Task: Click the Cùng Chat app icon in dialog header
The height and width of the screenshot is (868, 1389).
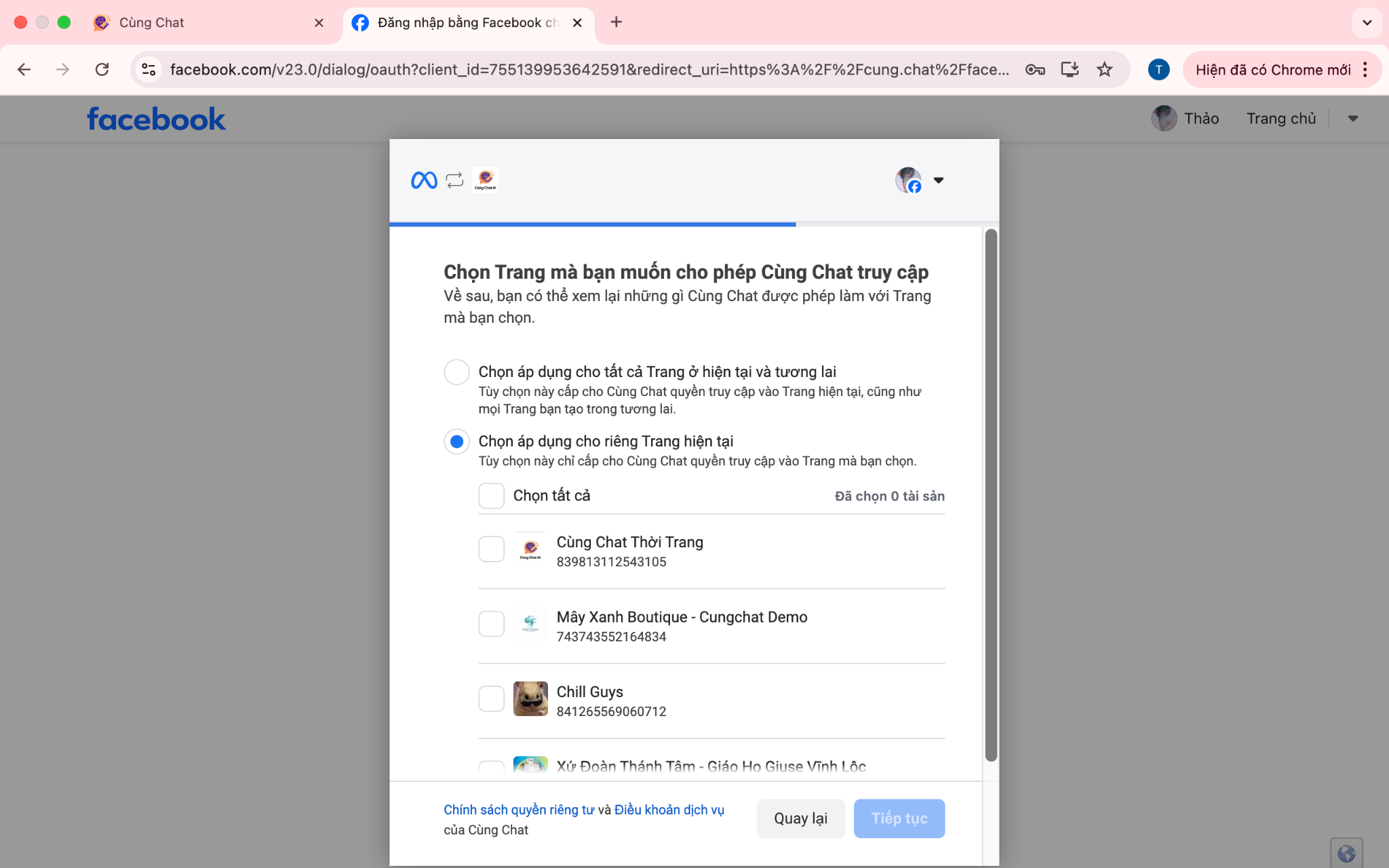Action: 485,180
